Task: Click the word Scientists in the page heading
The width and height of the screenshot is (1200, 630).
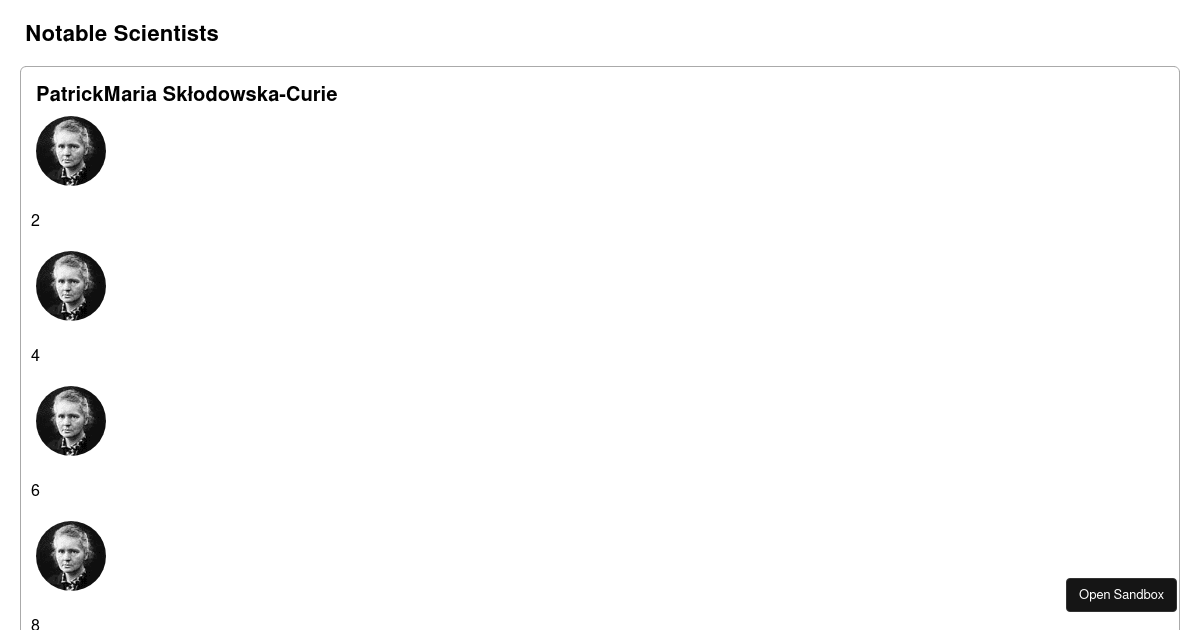Action: click(166, 33)
